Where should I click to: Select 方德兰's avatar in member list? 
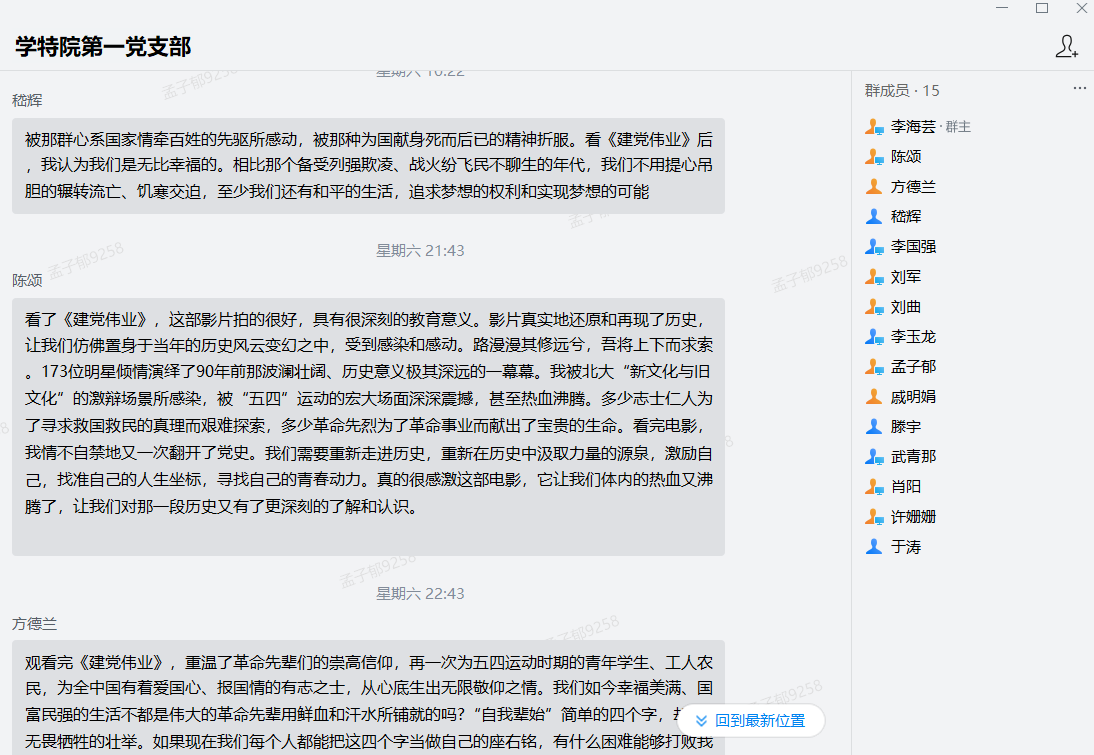[874, 187]
